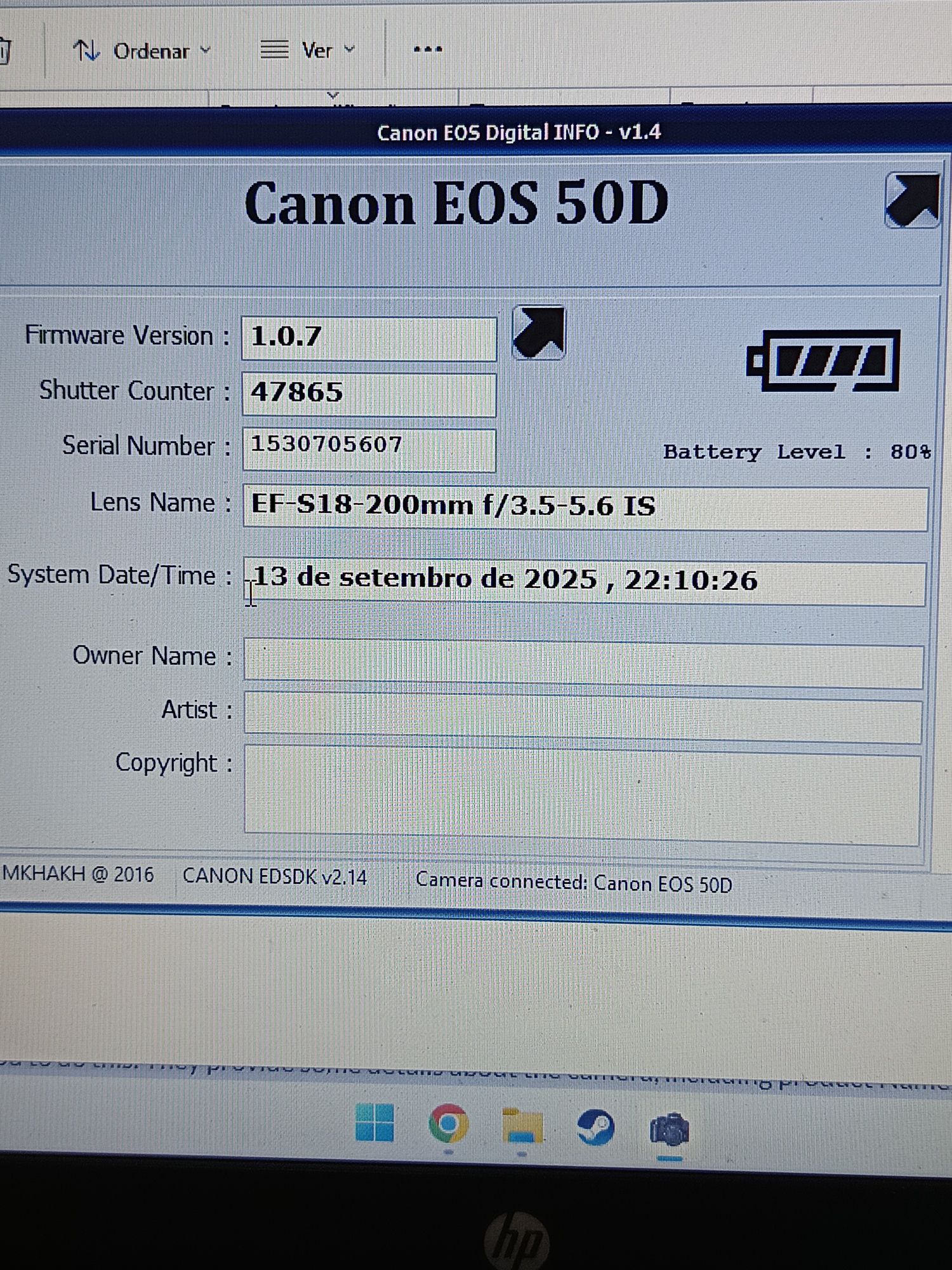Click the empty Owner Name field
This screenshot has height=1270, width=952.
pyautogui.click(x=584, y=665)
